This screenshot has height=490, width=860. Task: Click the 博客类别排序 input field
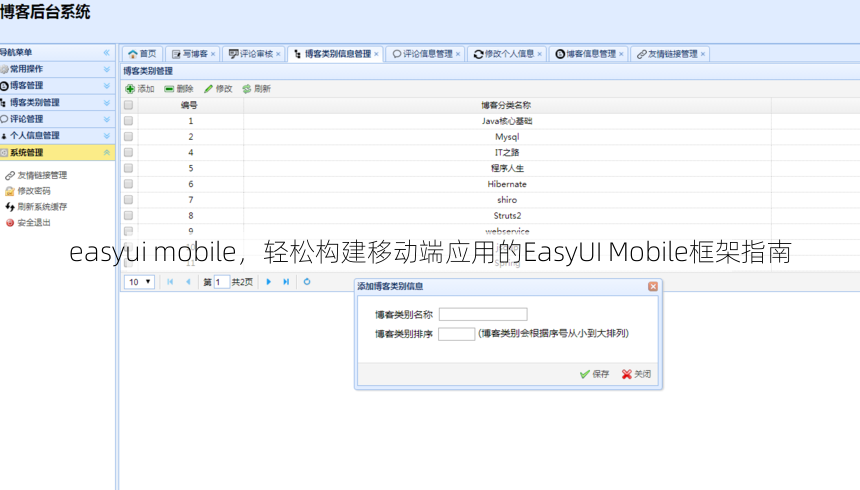457,334
